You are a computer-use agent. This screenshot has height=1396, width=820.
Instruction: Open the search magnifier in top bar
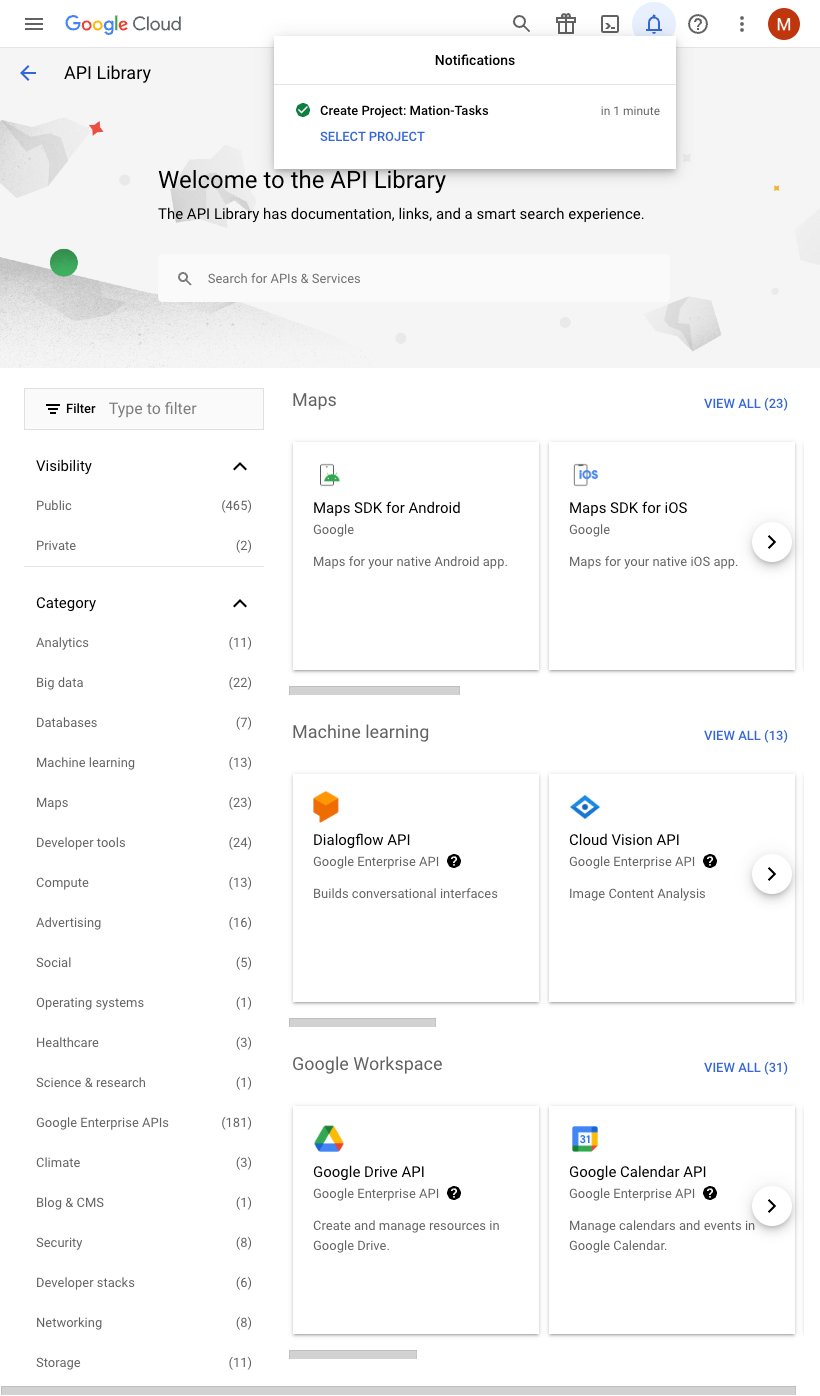[x=521, y=24]
